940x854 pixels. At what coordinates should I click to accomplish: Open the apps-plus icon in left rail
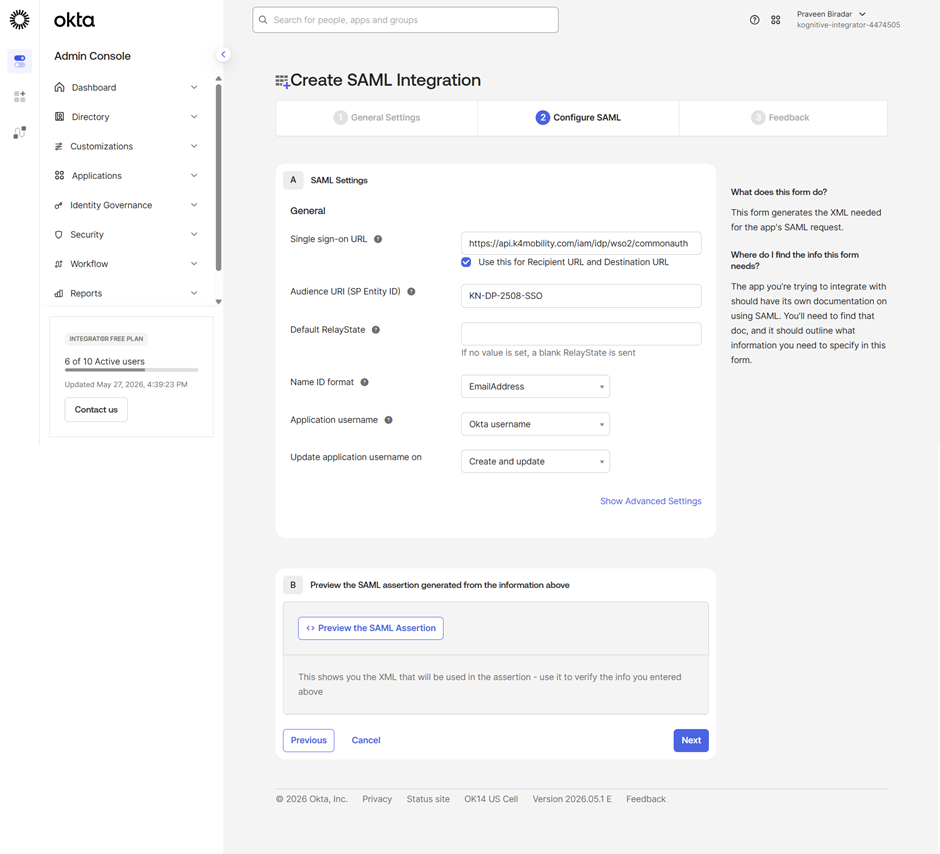[19, 96]
